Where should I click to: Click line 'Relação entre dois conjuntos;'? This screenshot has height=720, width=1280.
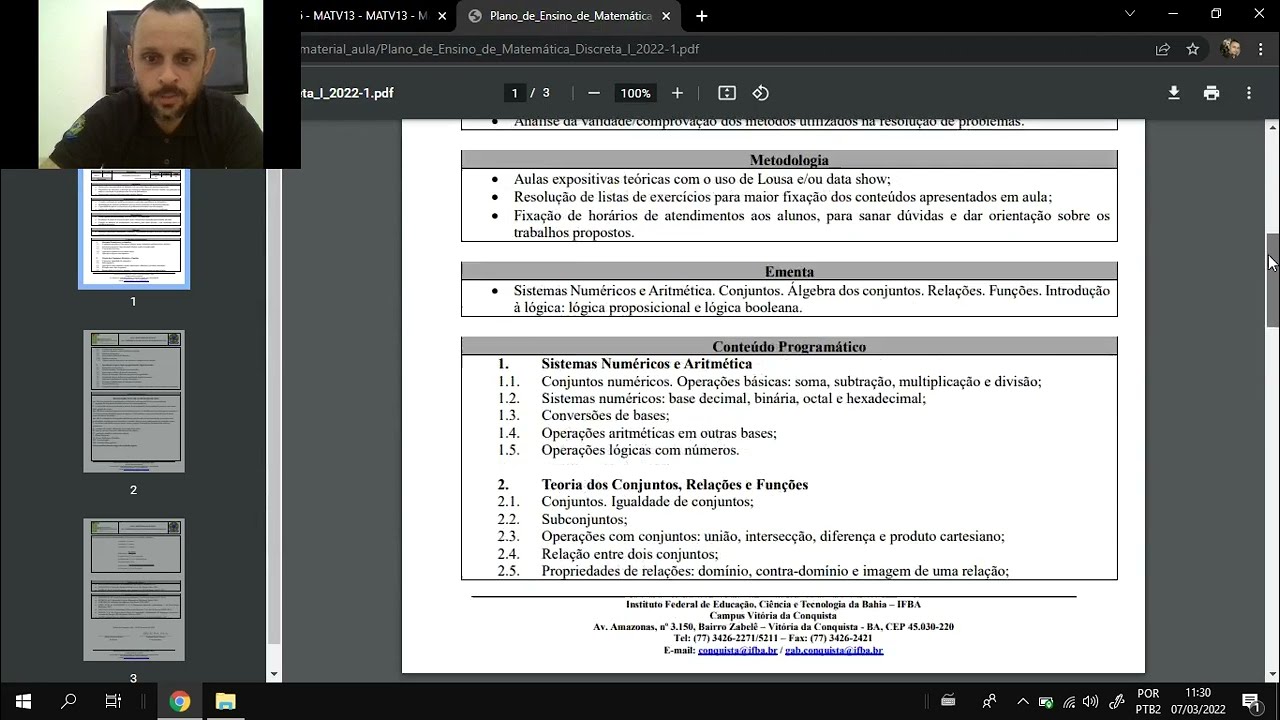click(x=630, y=554)
